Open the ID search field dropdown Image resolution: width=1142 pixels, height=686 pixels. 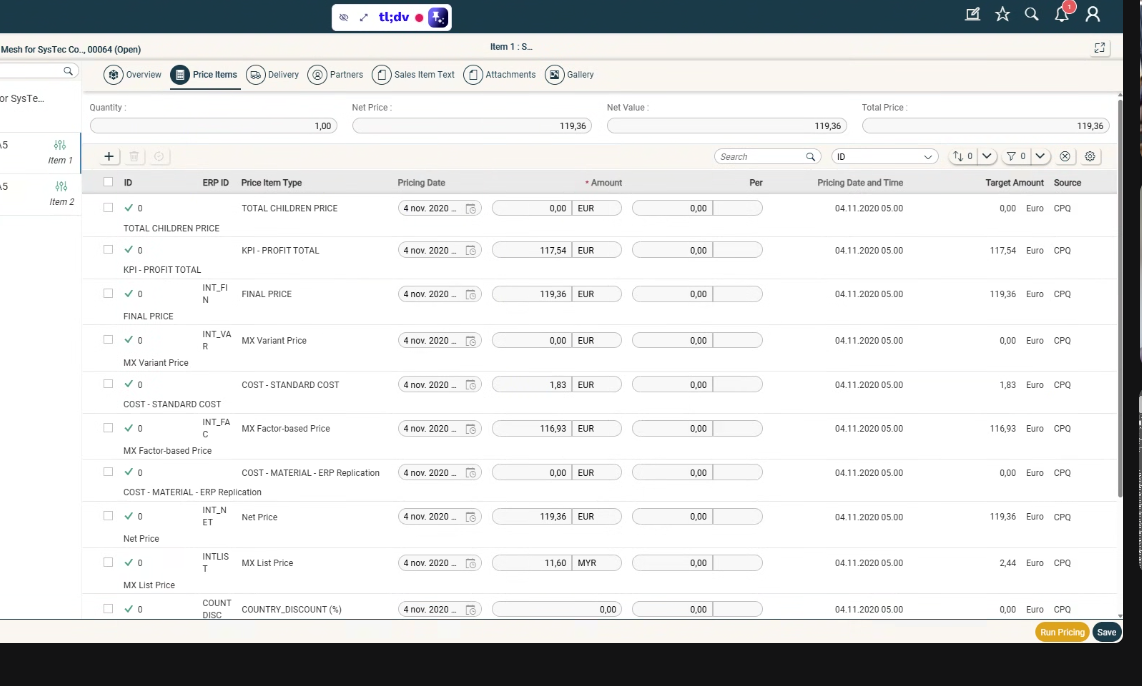[x=928, y=157]
